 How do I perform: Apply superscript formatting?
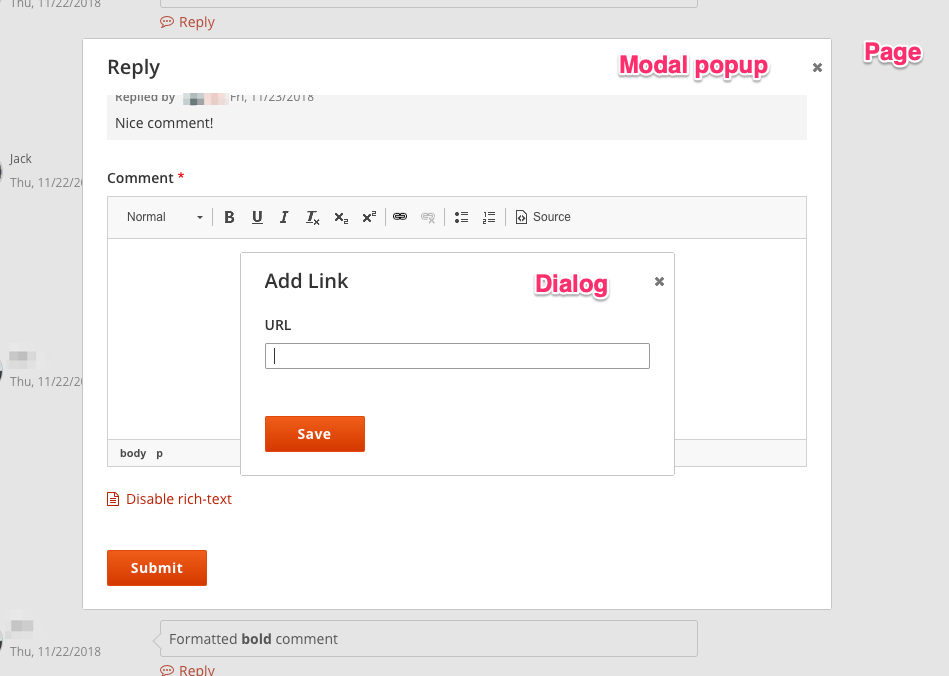coord(368,217)
